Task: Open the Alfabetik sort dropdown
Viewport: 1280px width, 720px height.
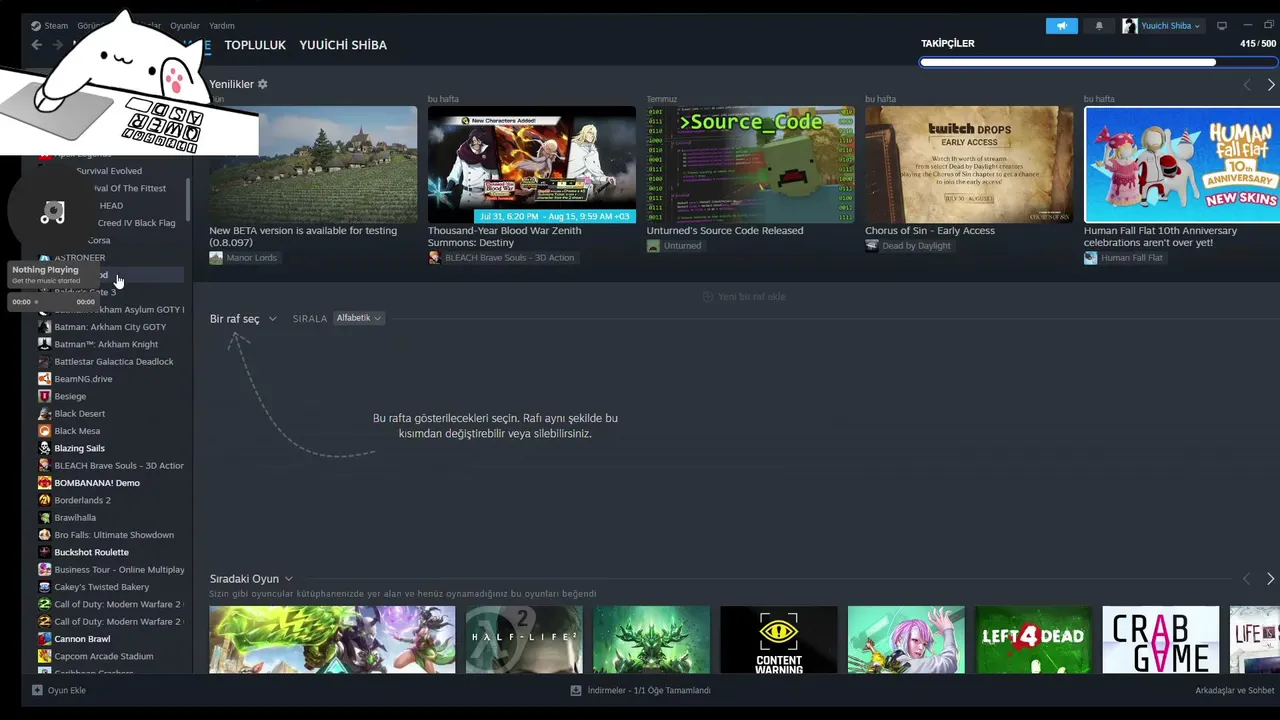Action: 358,318
